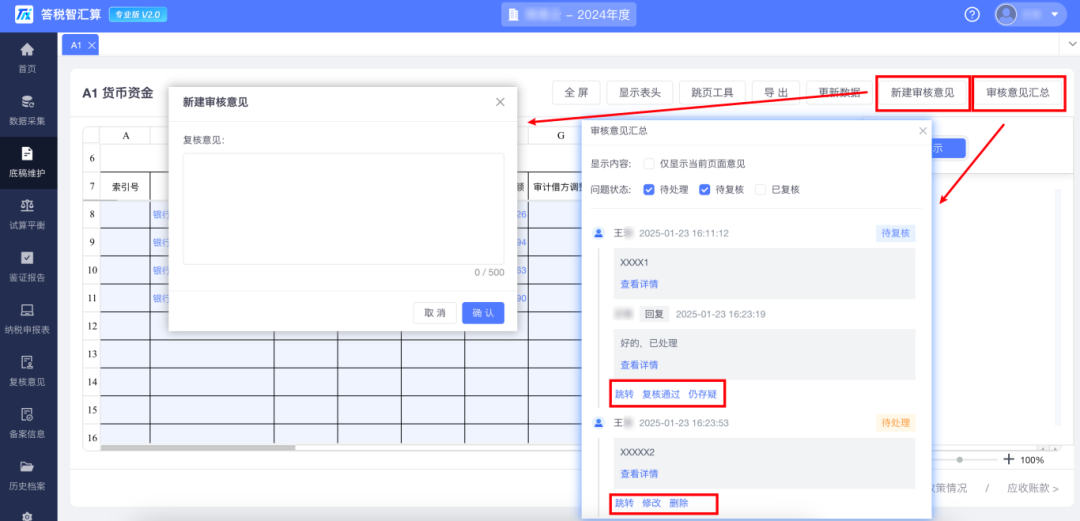This screenshot has height=521, width=1080.
Task: Click the 待处理 status tag
Action: [895, 422]
